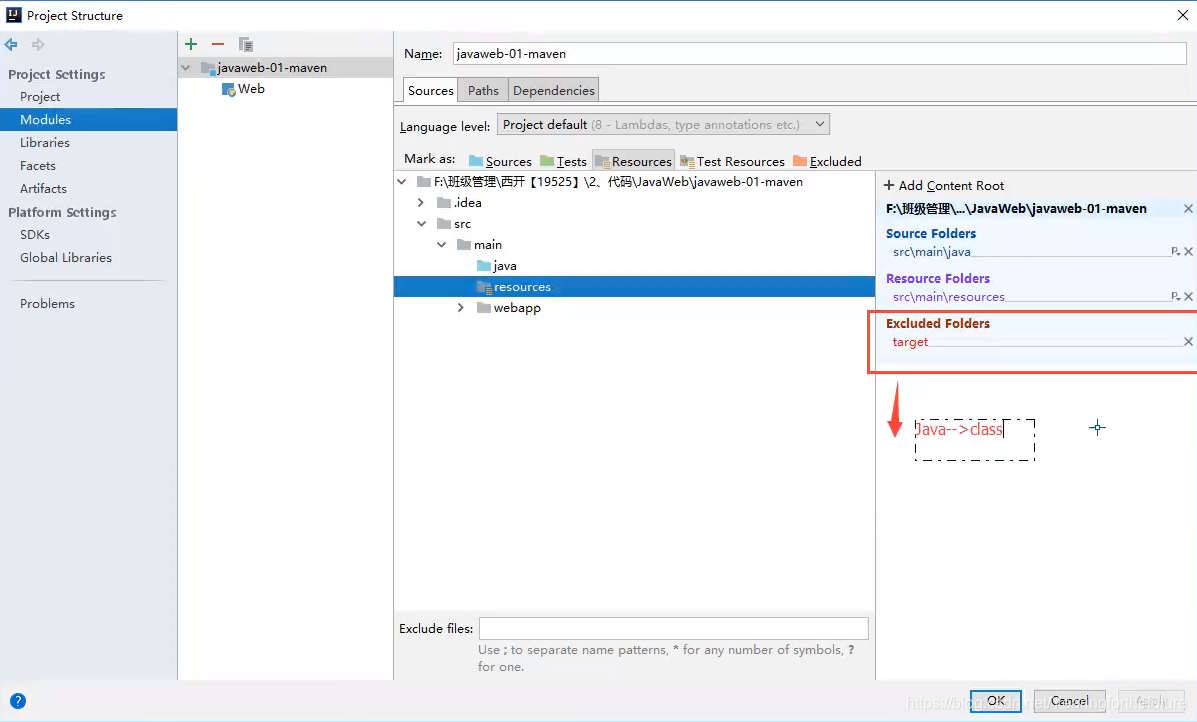Remove selected module with minus icon
This screenshot has width=1197, height=722.
[218, 44]
